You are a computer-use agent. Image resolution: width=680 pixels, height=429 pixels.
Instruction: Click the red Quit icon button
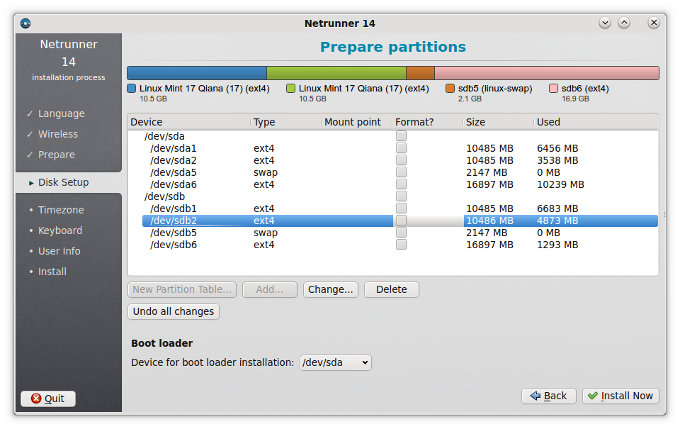pos(36,398)
